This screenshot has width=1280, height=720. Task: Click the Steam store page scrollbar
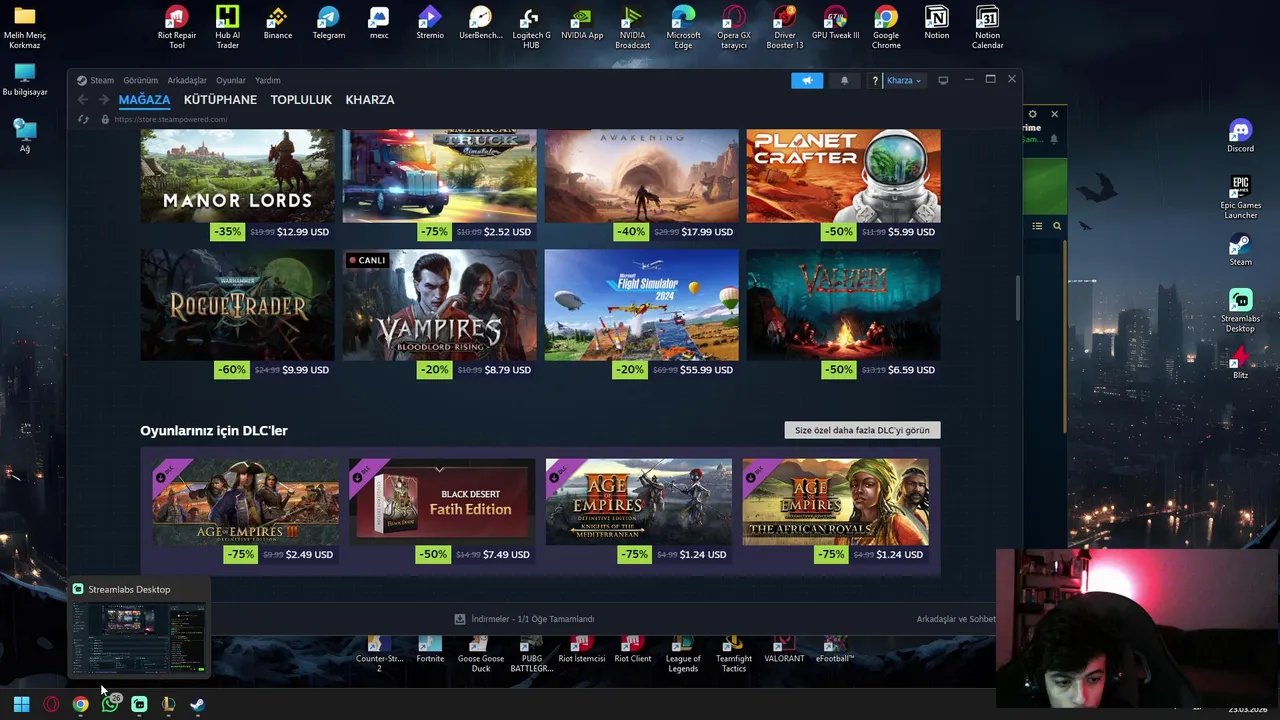(x=1018, y=298)
